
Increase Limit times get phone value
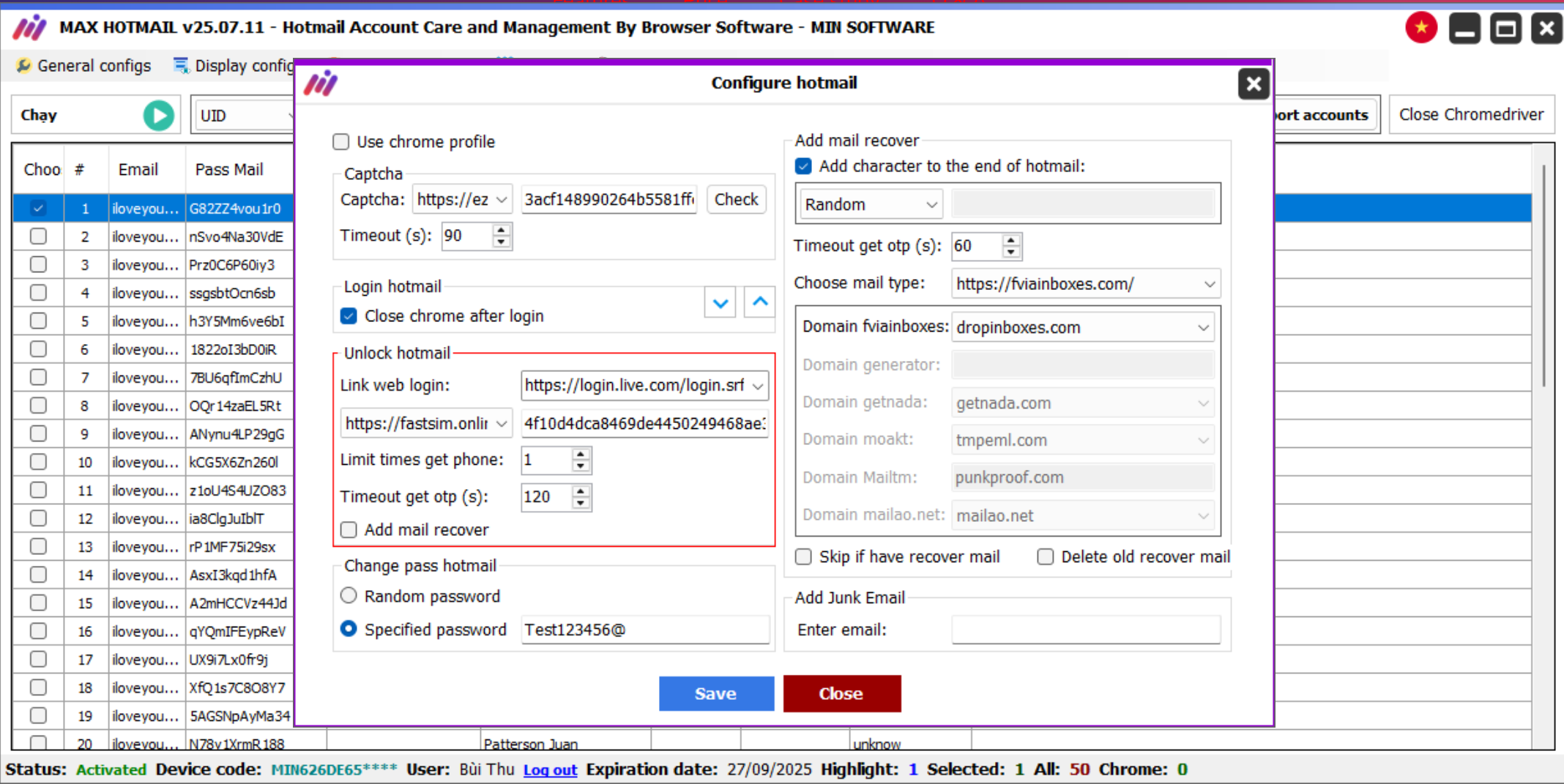581,454
